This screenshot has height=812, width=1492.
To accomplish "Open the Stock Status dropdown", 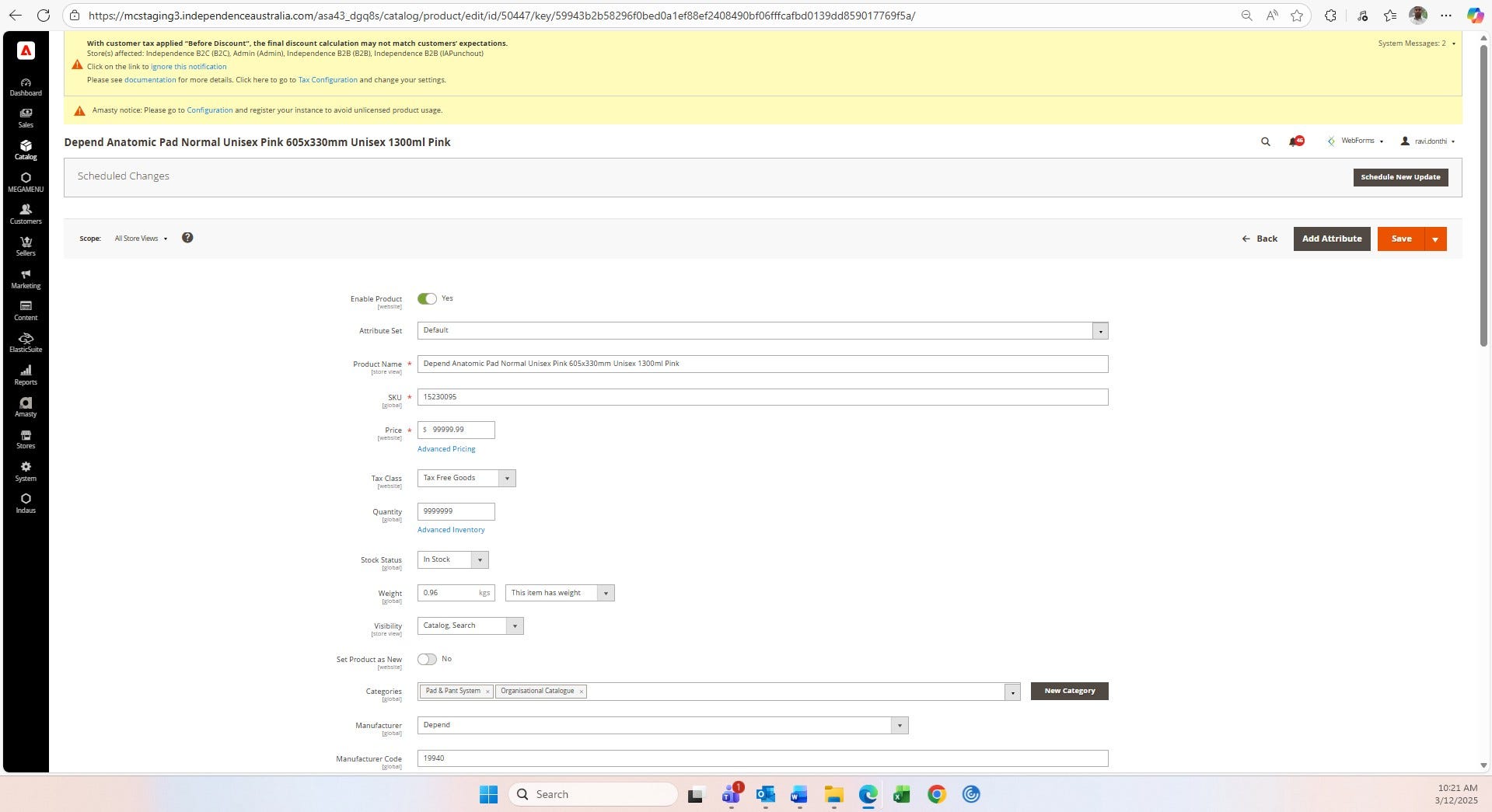I will point(480,560).
